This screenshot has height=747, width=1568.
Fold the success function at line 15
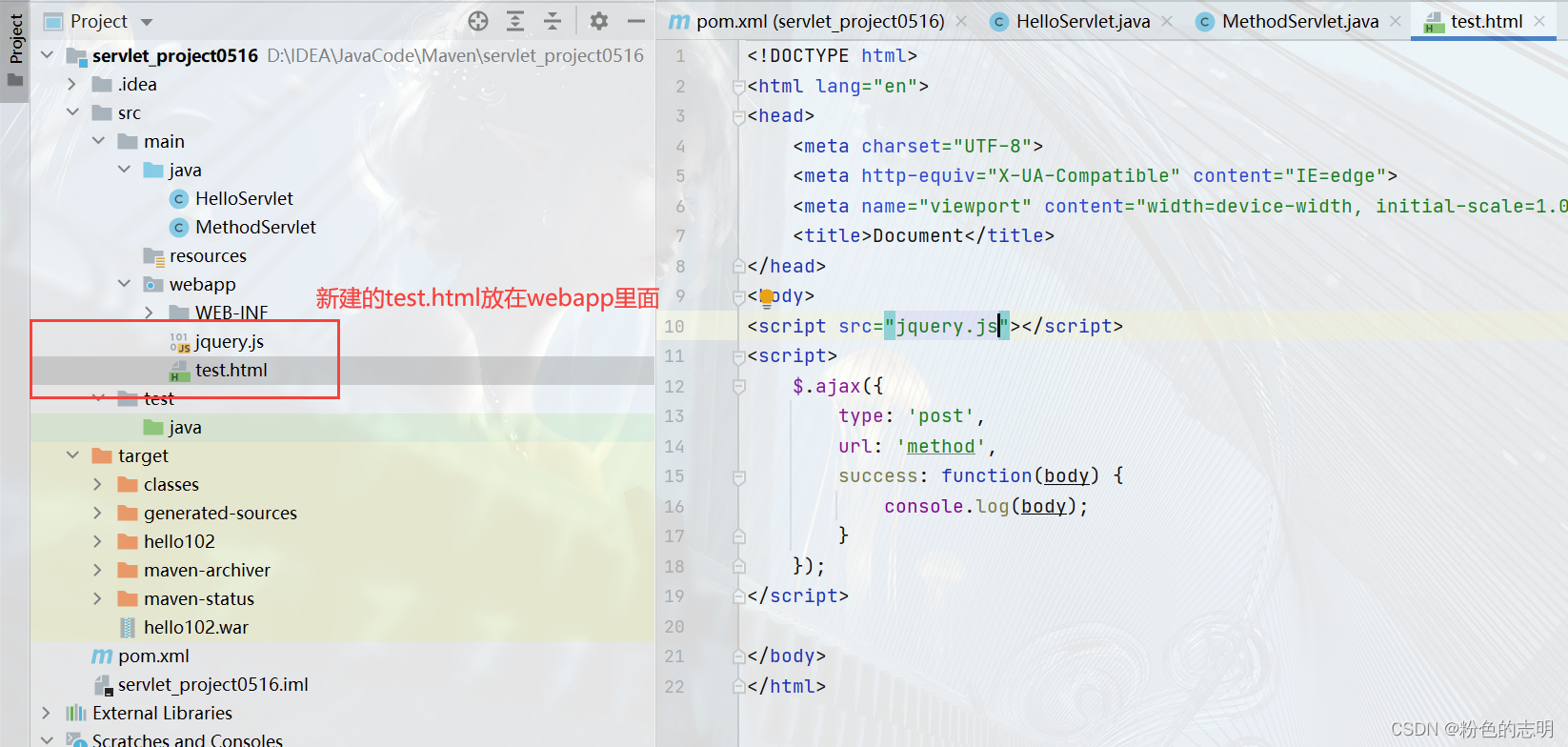738,476
